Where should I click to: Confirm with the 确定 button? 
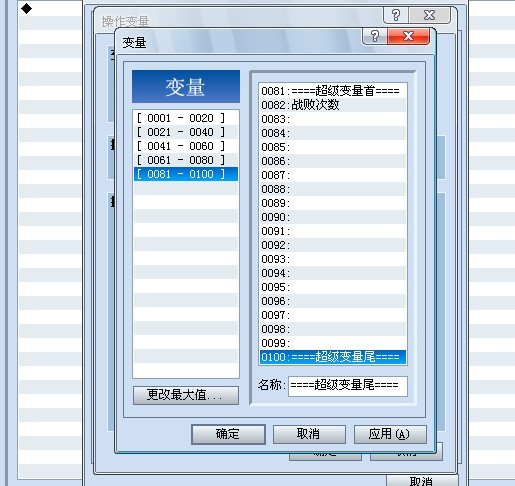coord(228,434)
